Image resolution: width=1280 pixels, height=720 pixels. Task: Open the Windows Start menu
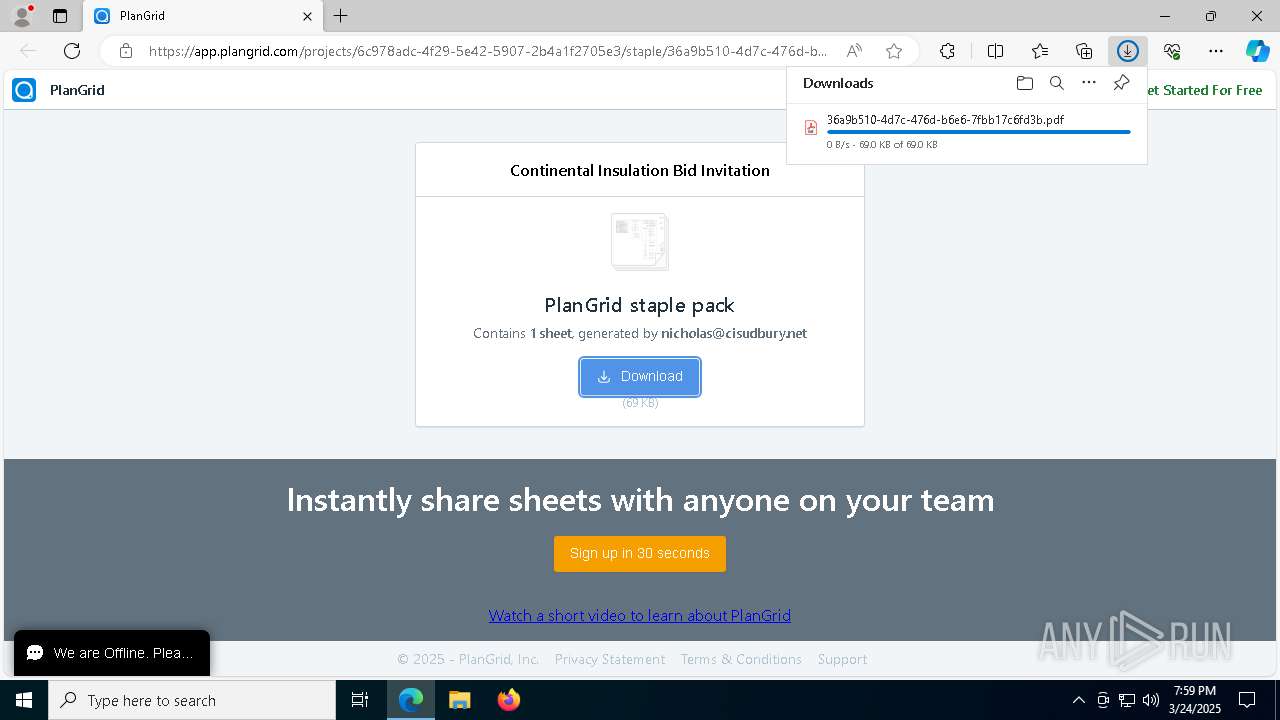tap(23, 700)
